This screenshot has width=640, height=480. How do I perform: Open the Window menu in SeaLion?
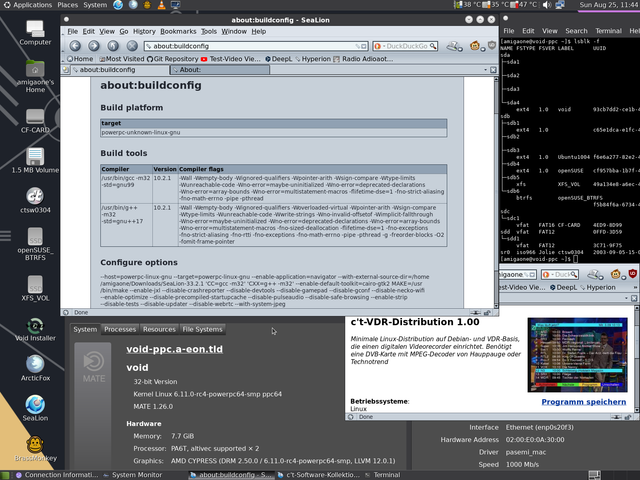(x=234, y=31)
